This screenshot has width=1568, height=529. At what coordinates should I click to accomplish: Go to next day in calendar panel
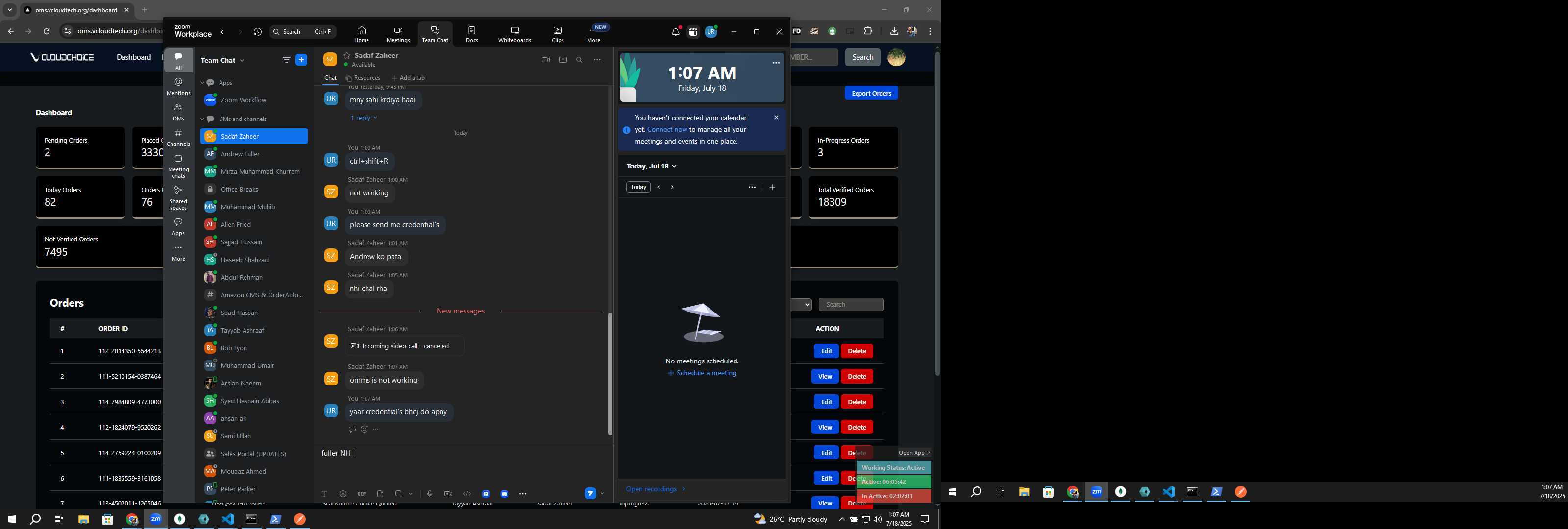tap(673, 187)
